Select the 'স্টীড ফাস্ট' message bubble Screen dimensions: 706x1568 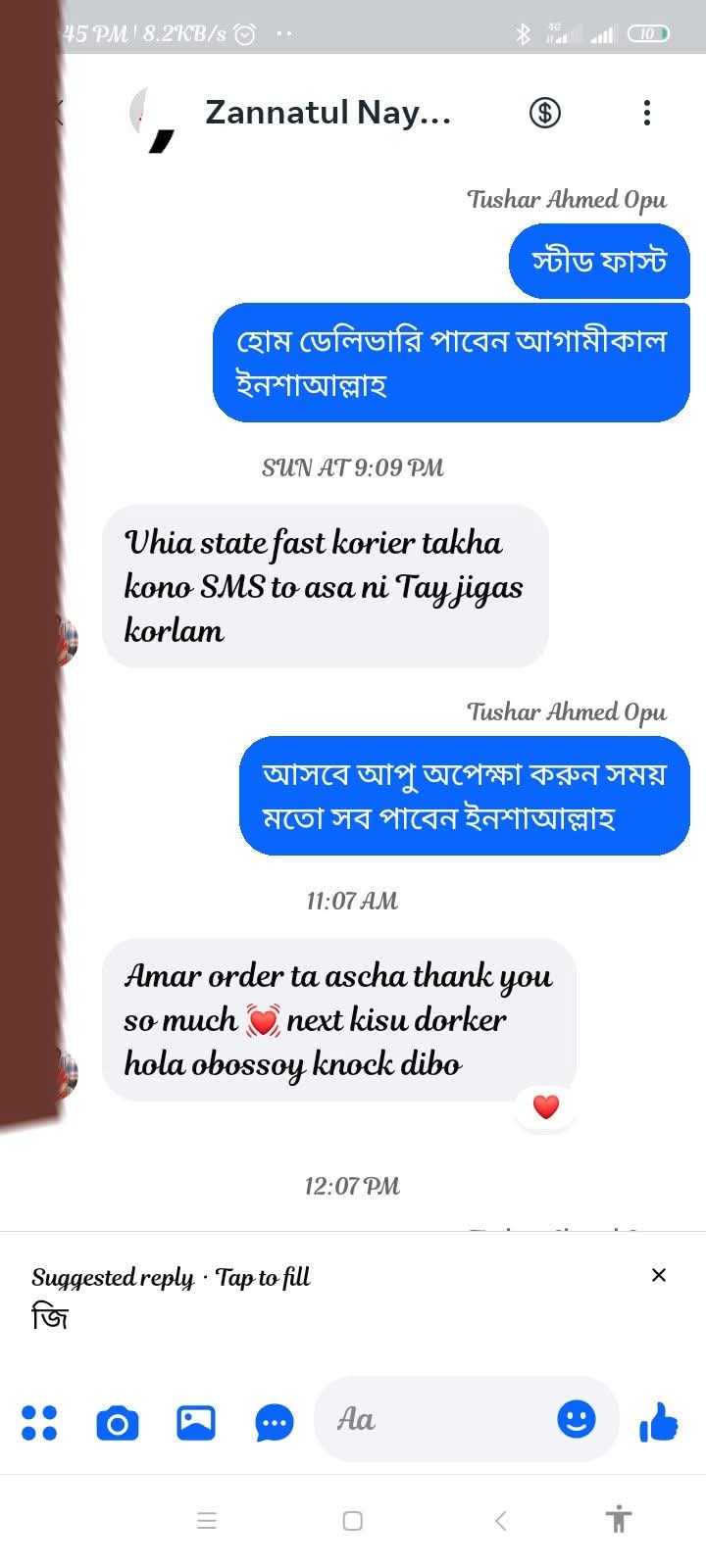pyautogui.click(x=599, y=262)
